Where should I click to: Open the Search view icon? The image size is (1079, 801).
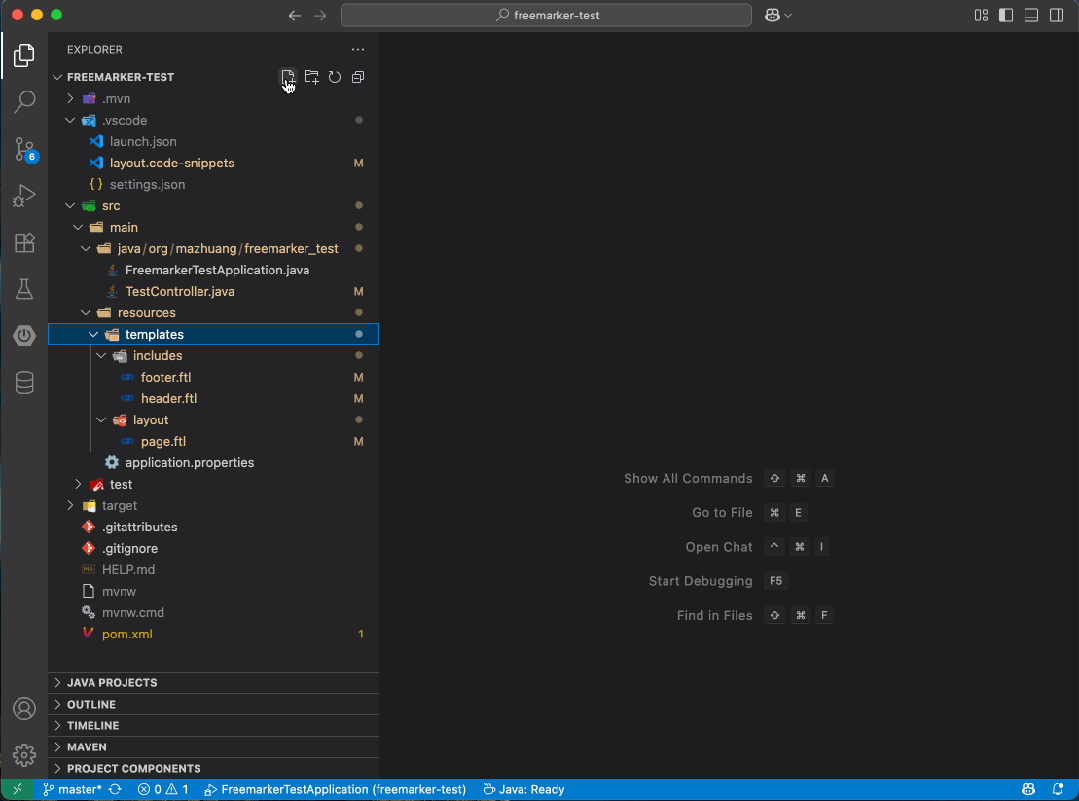(x=24, y=102)
